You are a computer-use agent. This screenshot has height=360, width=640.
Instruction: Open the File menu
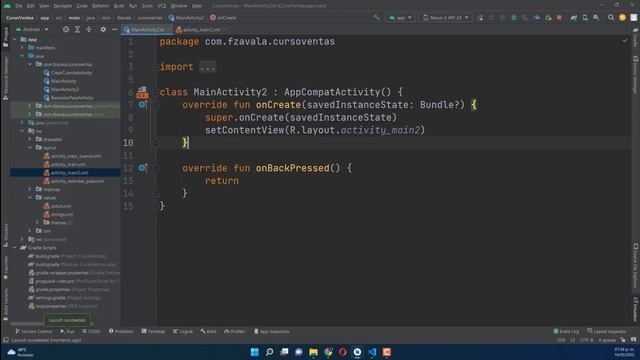pos(19,6)
